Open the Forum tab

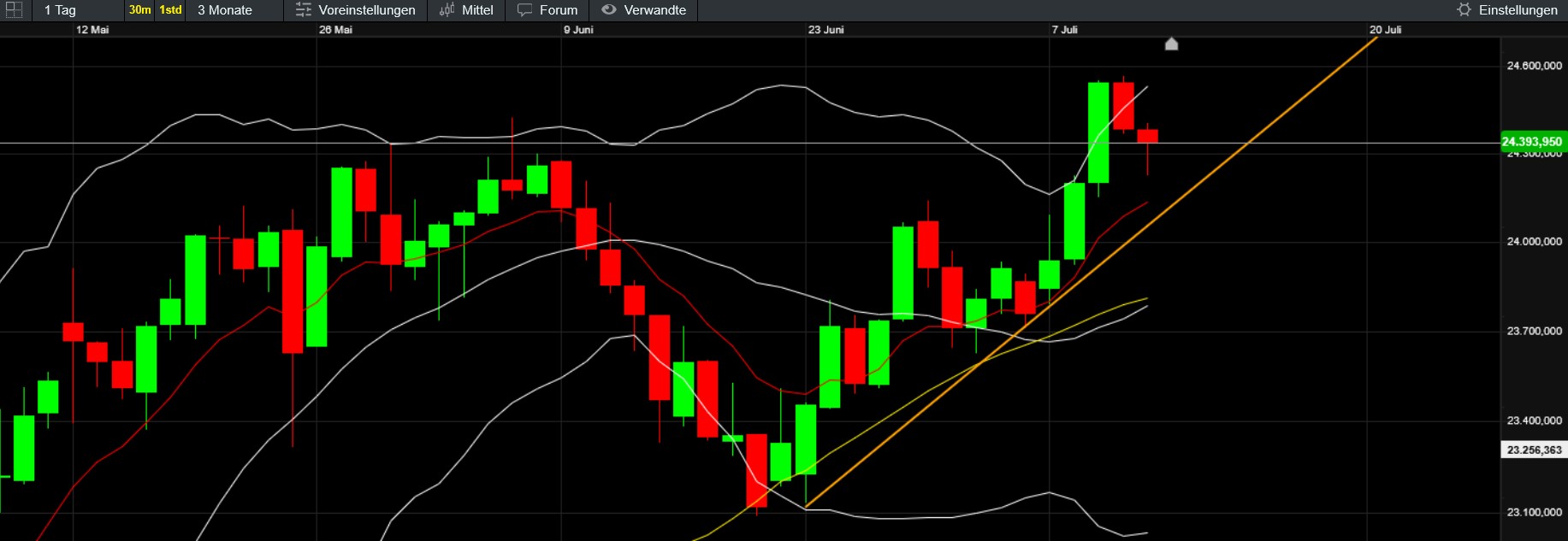[x=559, y=10]
